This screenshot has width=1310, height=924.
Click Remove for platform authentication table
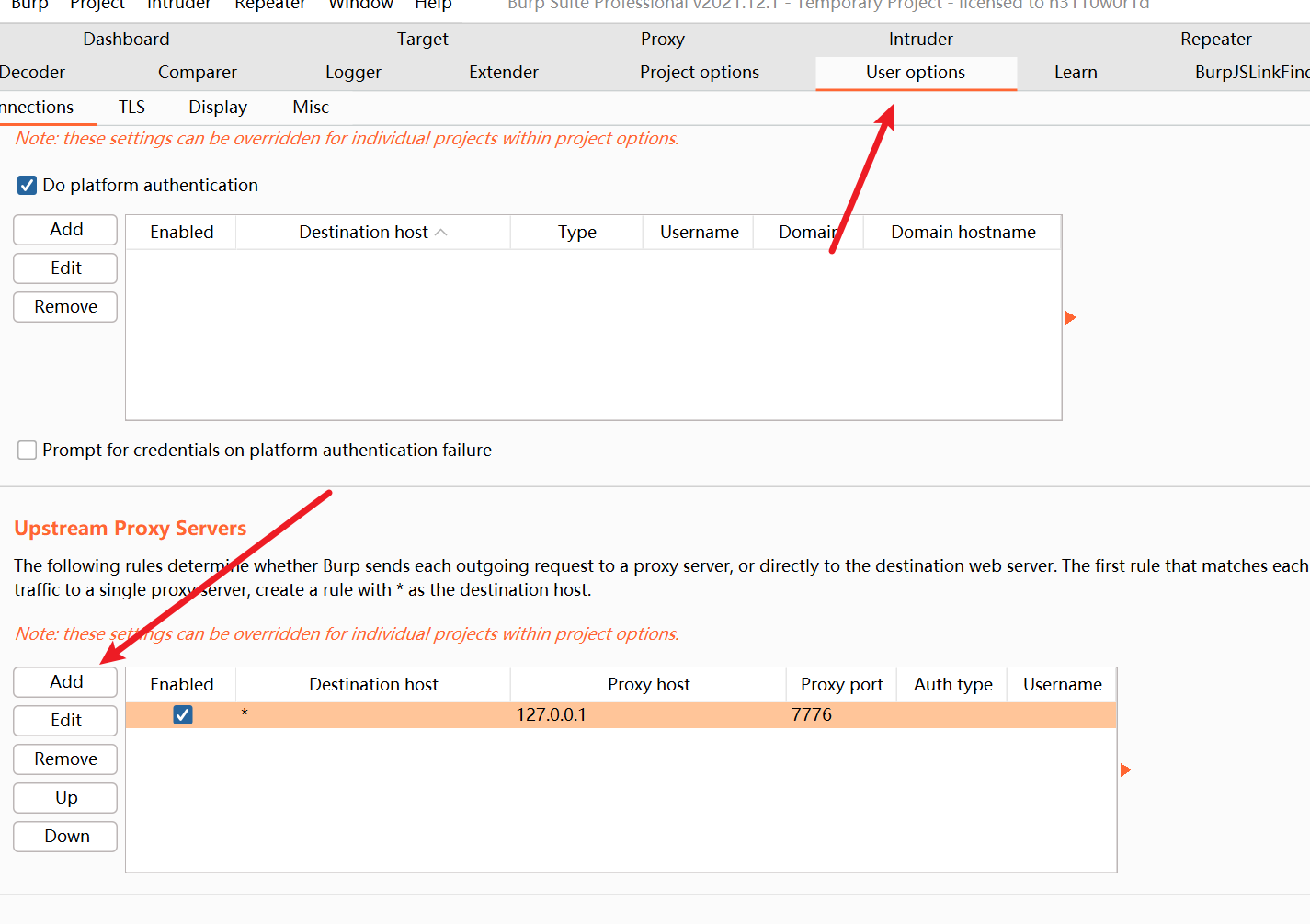tap(65, 307)
